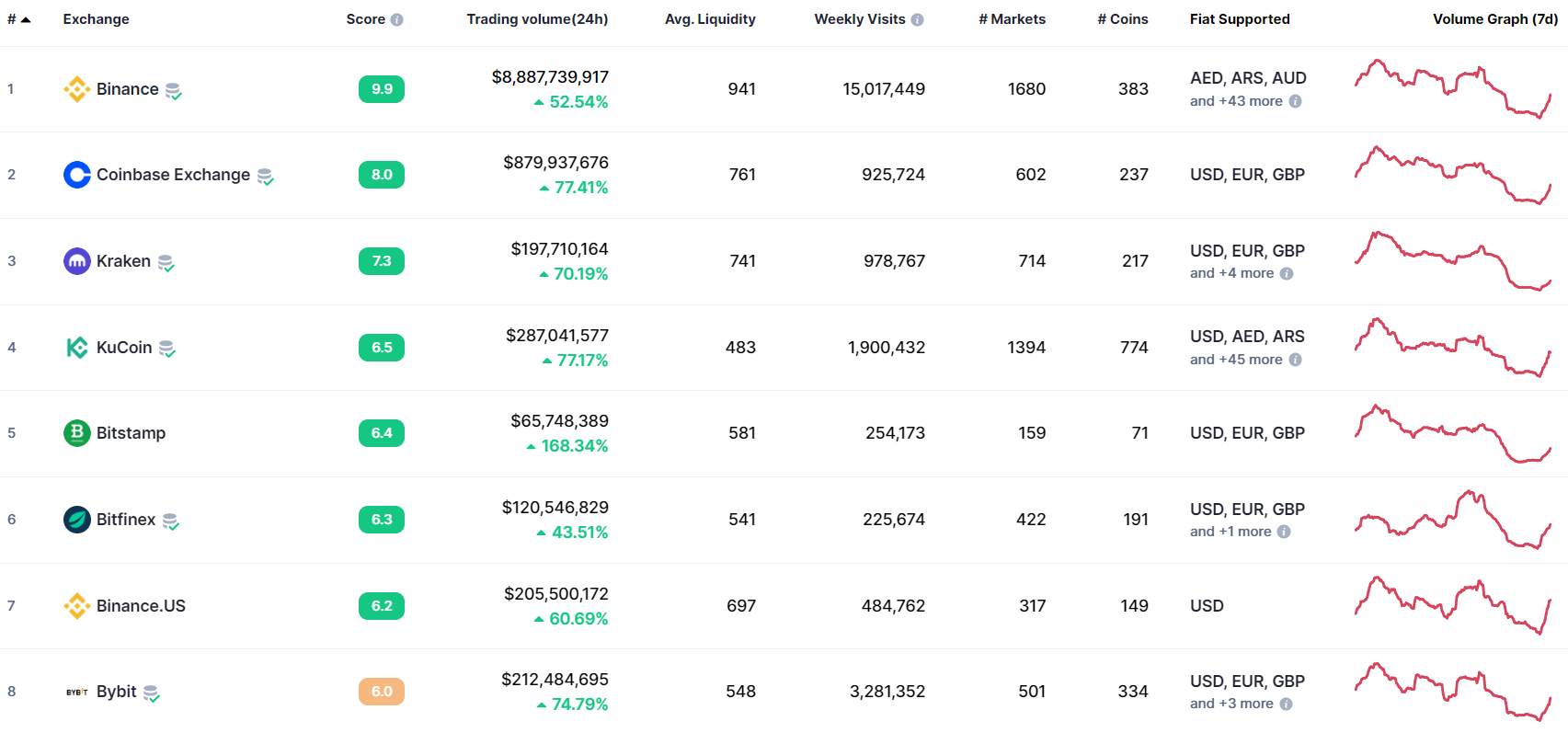The width and height of the screenshot is (1568, 733).
Task: Click the info icon beside Weekly Visits
Action: click(x=917, y=19)
